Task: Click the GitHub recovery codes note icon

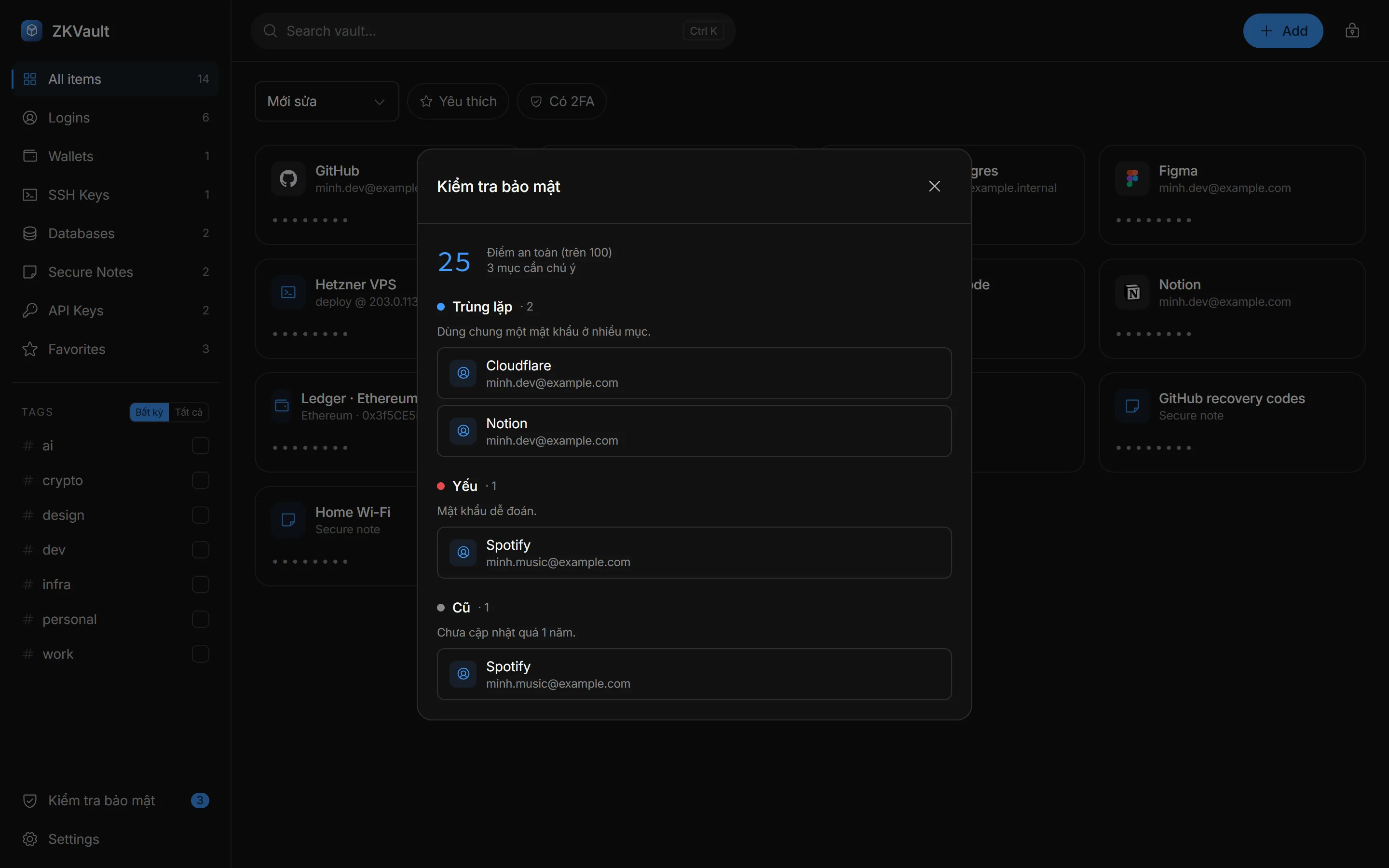Action: [x=1132, y=406]
